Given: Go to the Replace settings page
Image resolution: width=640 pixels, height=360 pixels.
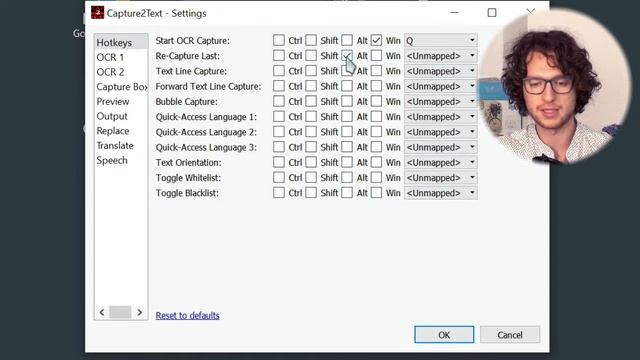Looking at the screenshot, I should (121, 131).
